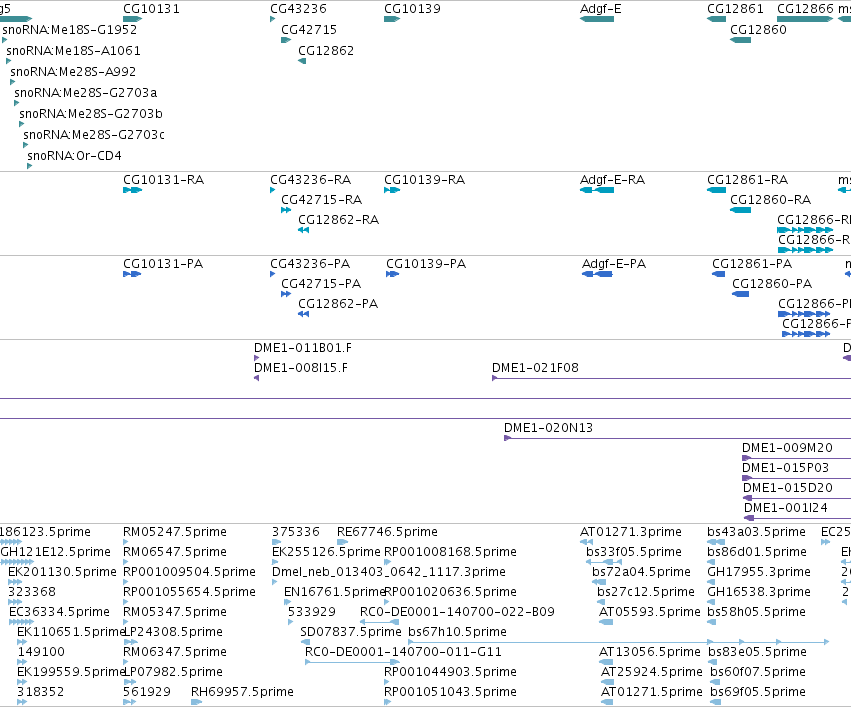Select snoRNA:Me28S-G2703a label
This screenshot has width=851, height=707.
(x=86, y=93)
